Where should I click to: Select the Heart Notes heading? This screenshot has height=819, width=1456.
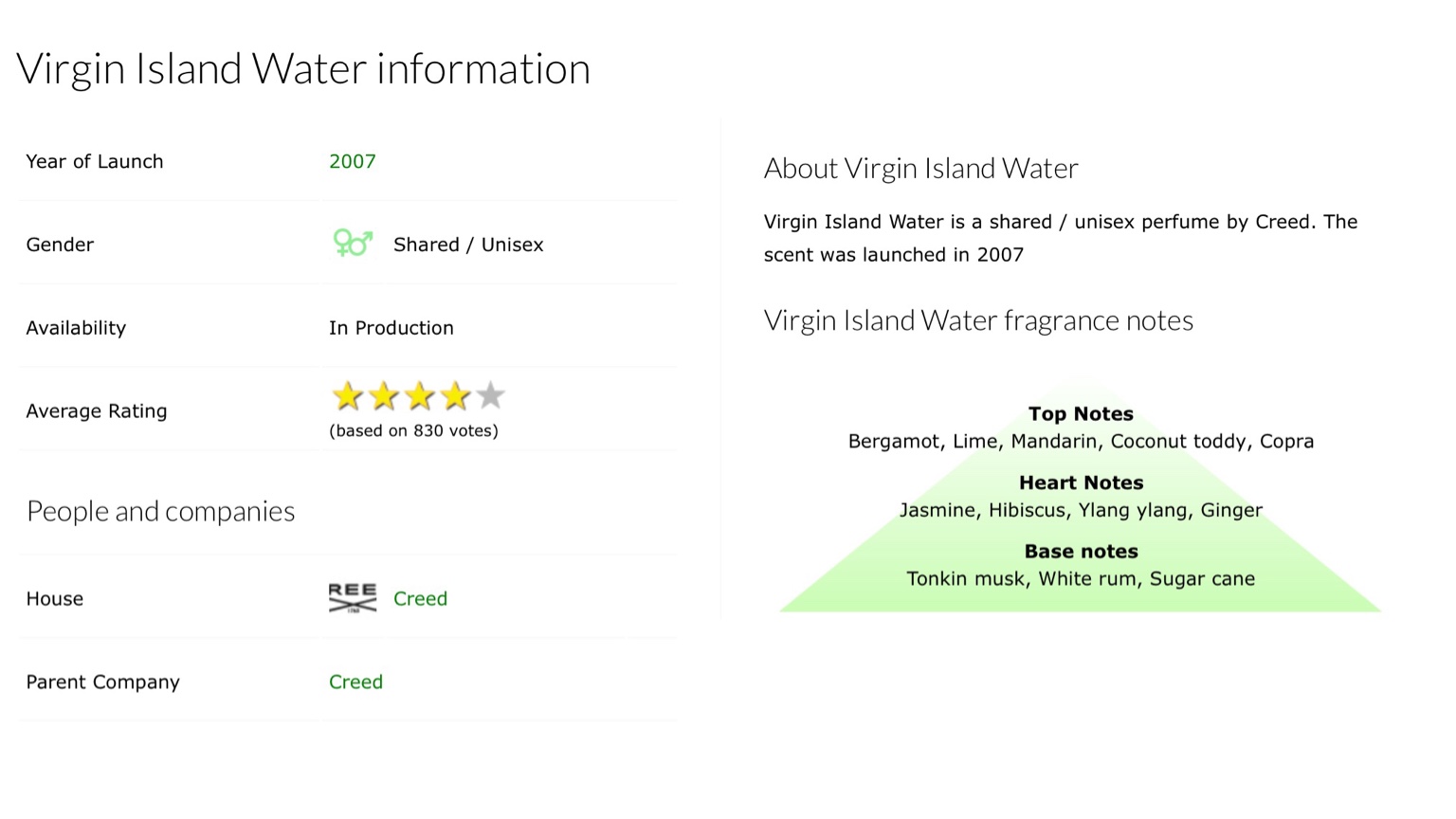[1081, 483]
